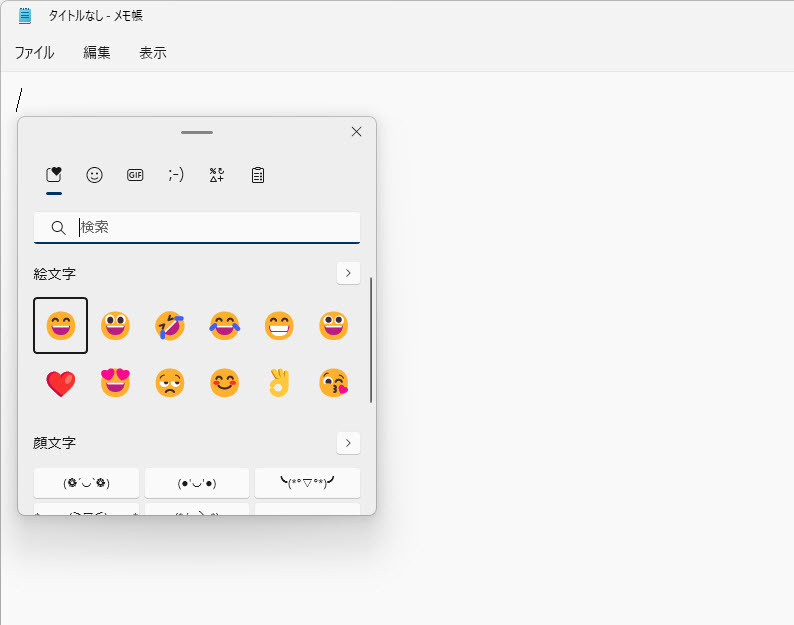The height and width of the screenshot is (625, 794).
Task: Click the emoji panel vertical scrollbar
Action: [x=371, y=340]
